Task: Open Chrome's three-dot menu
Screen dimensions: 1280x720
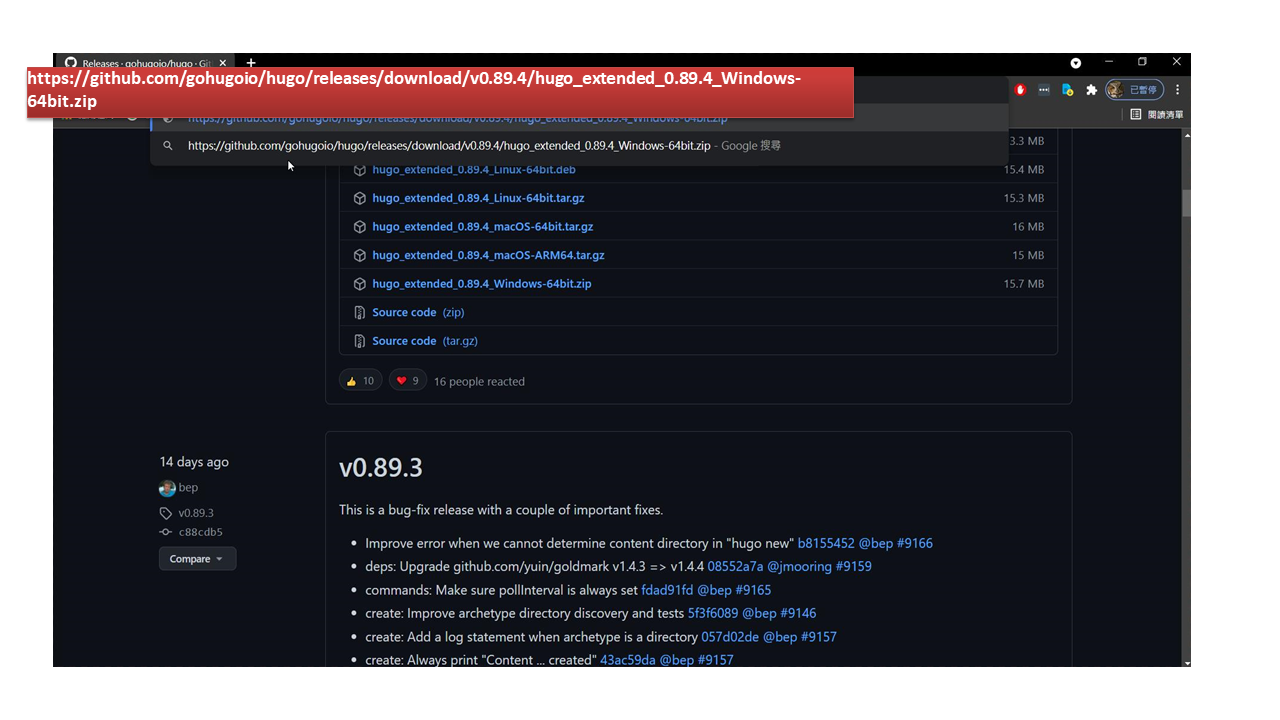Action: pyautogui.click(x=1177, y=90)
